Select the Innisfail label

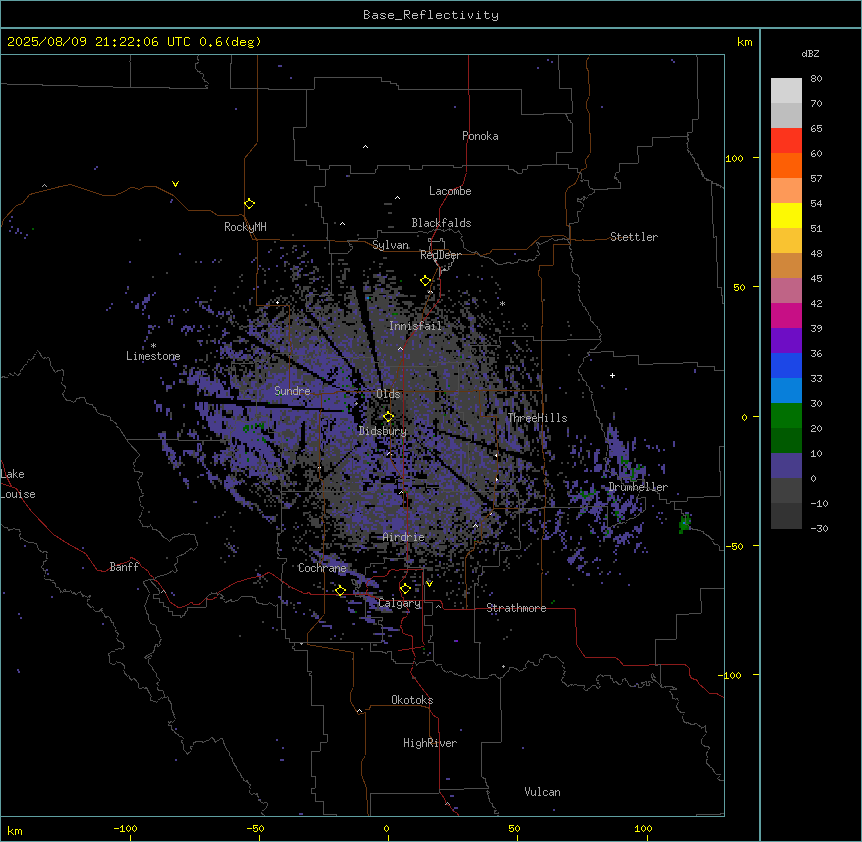(415, 326)
